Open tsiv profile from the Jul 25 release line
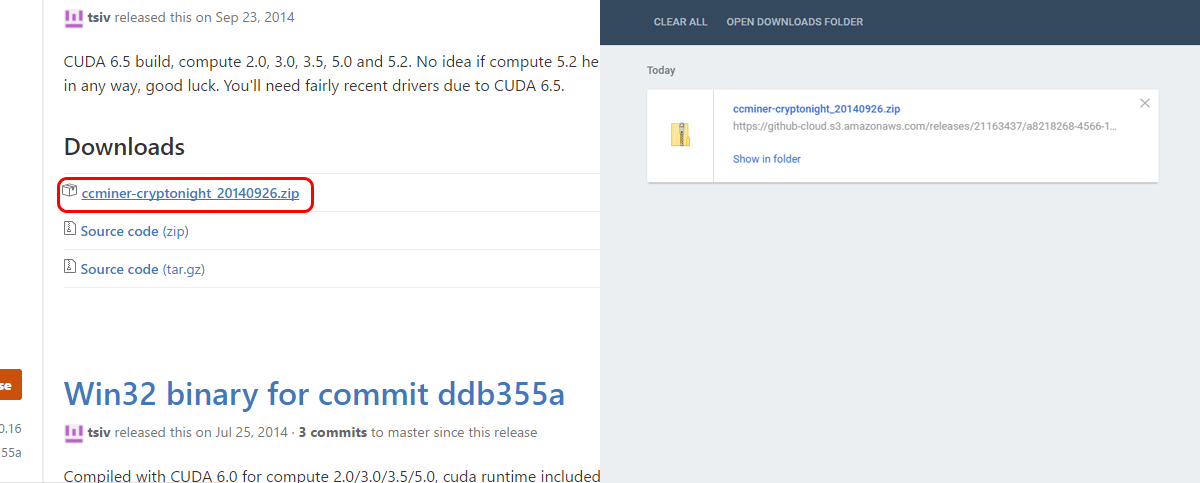This screenshot has width=1200, height=483. click(x=99, y=433)
